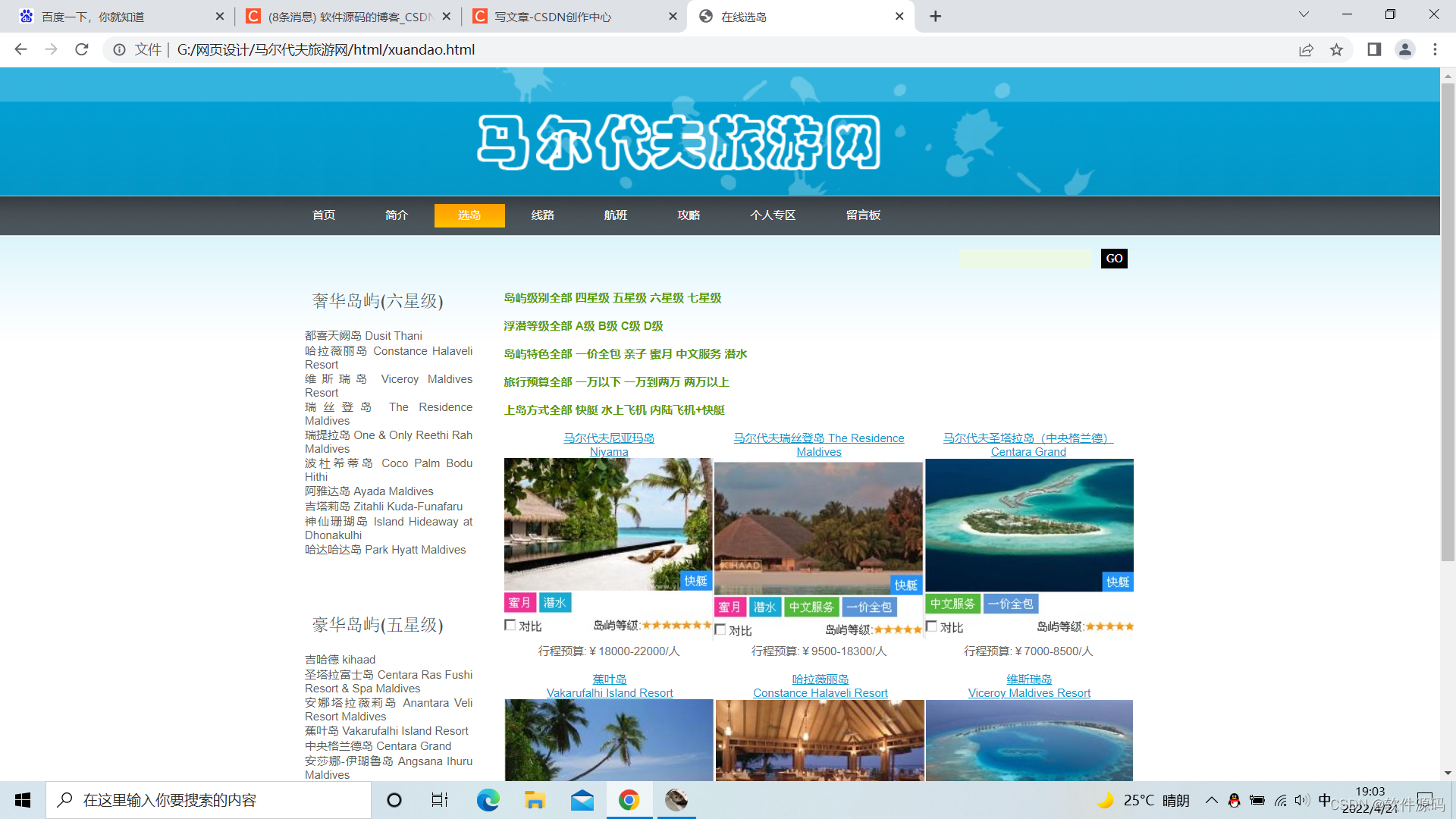The height and width of the screenshot is (819, 1456).
Task: Toggle browser side panel icon
Action: click(x=1374, y=49)
